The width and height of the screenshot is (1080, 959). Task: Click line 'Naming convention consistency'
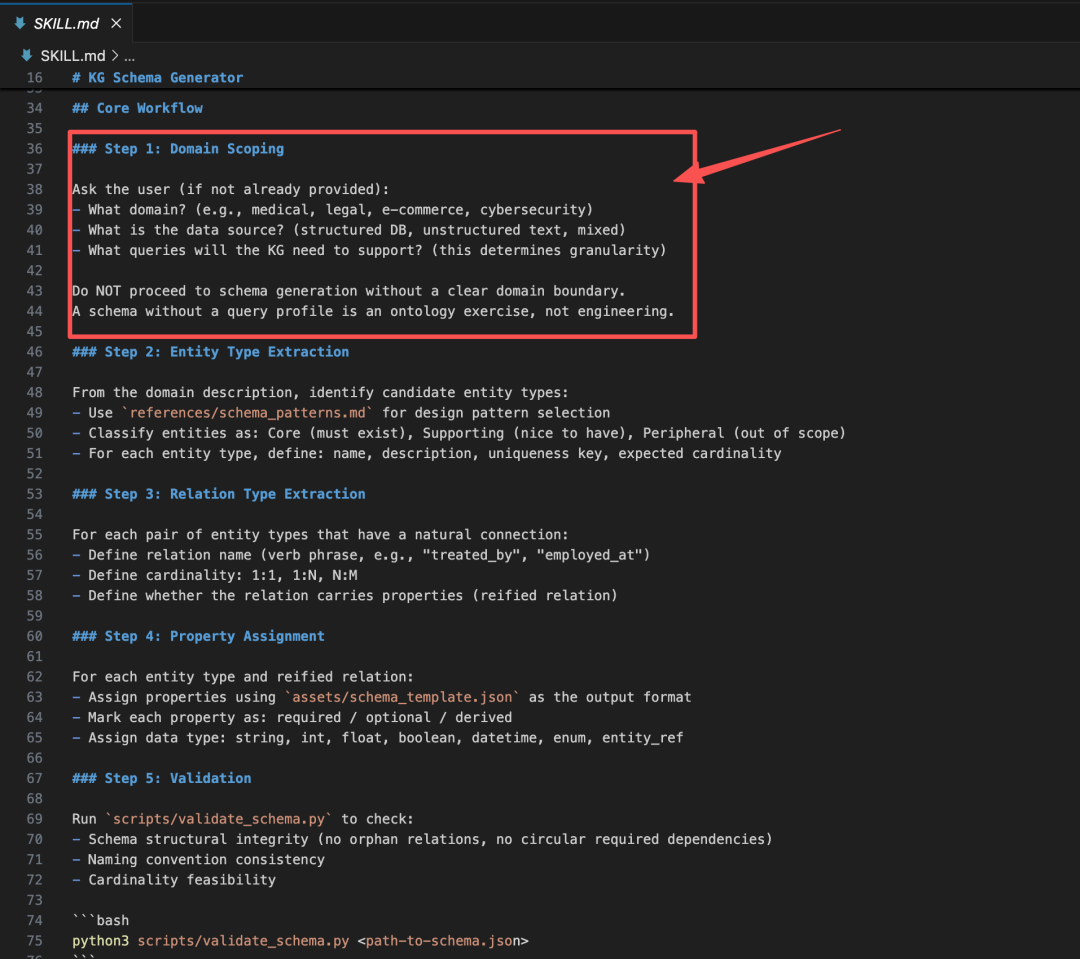[198, 860]
